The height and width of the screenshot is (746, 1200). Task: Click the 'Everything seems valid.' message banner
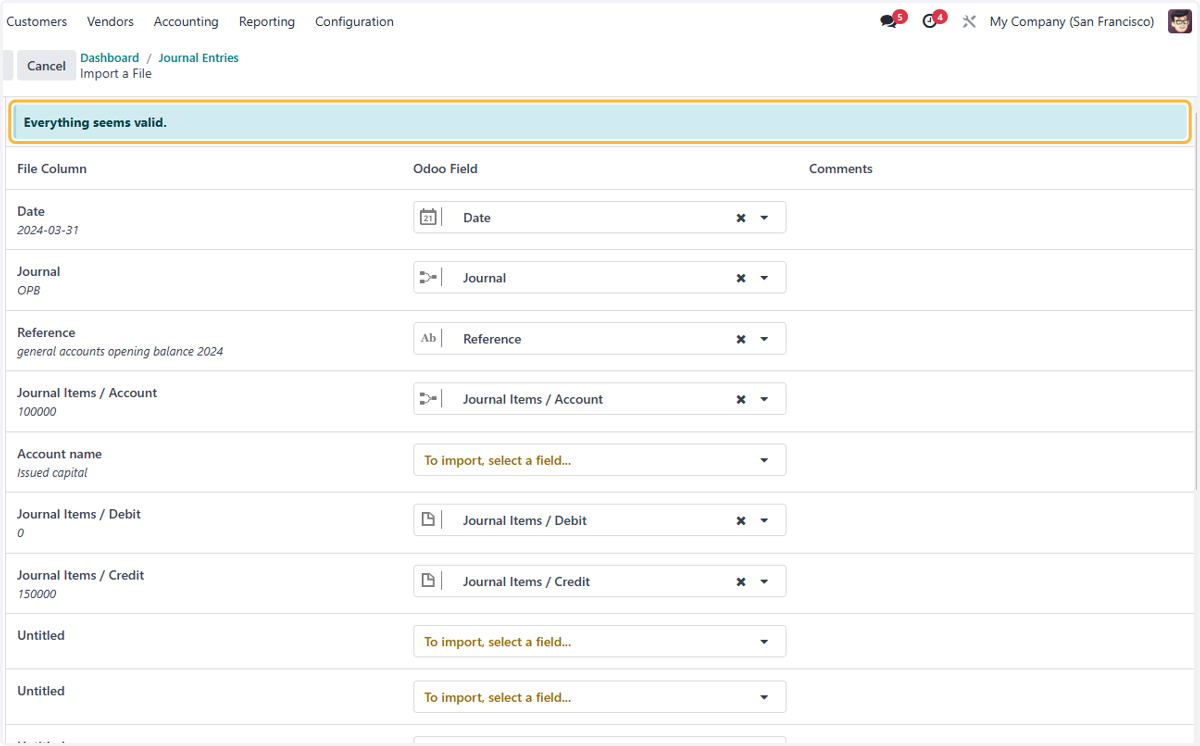[x=600, y=122]
